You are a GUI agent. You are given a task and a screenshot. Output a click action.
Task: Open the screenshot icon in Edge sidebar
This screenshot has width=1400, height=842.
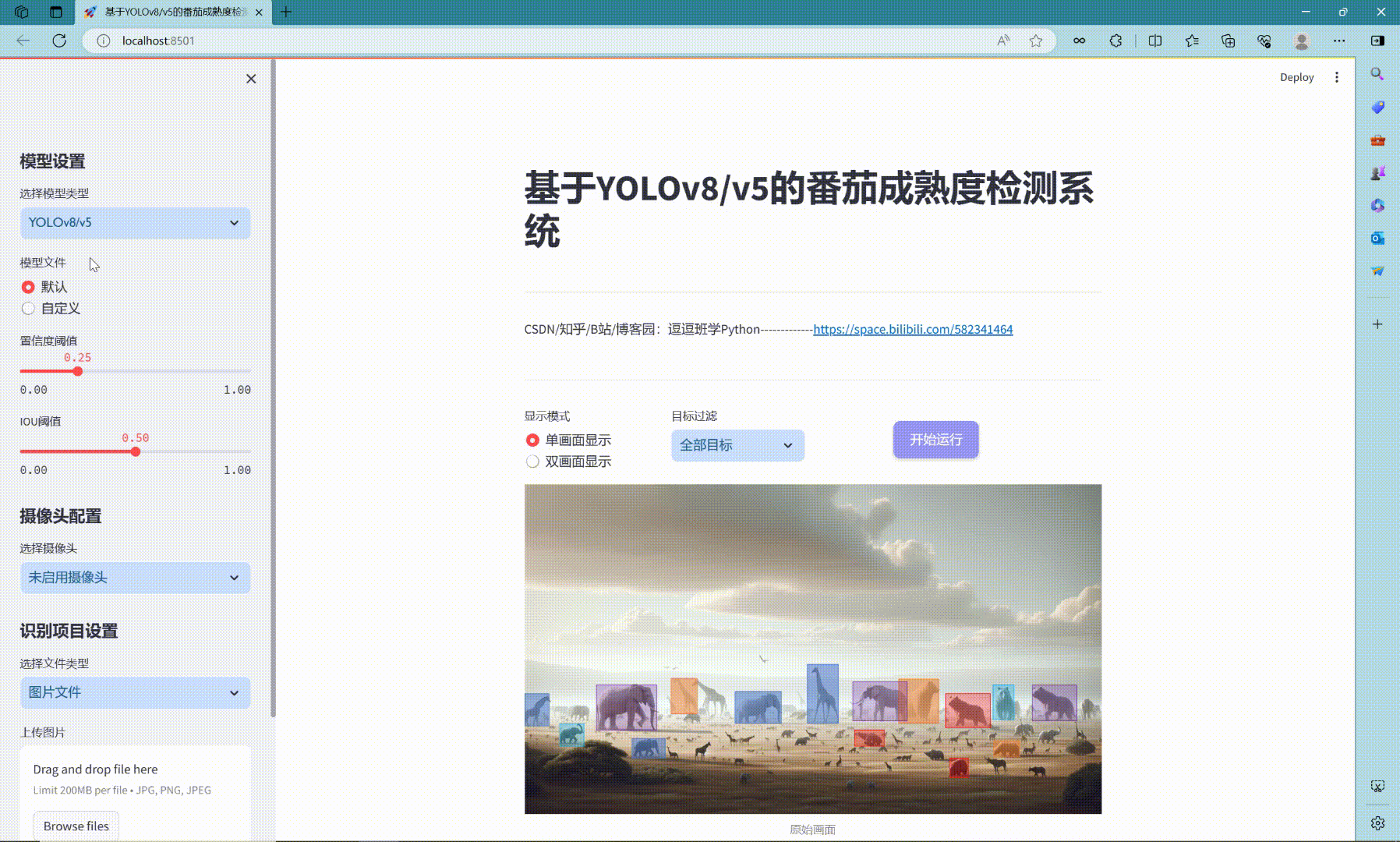[1377, 787]
